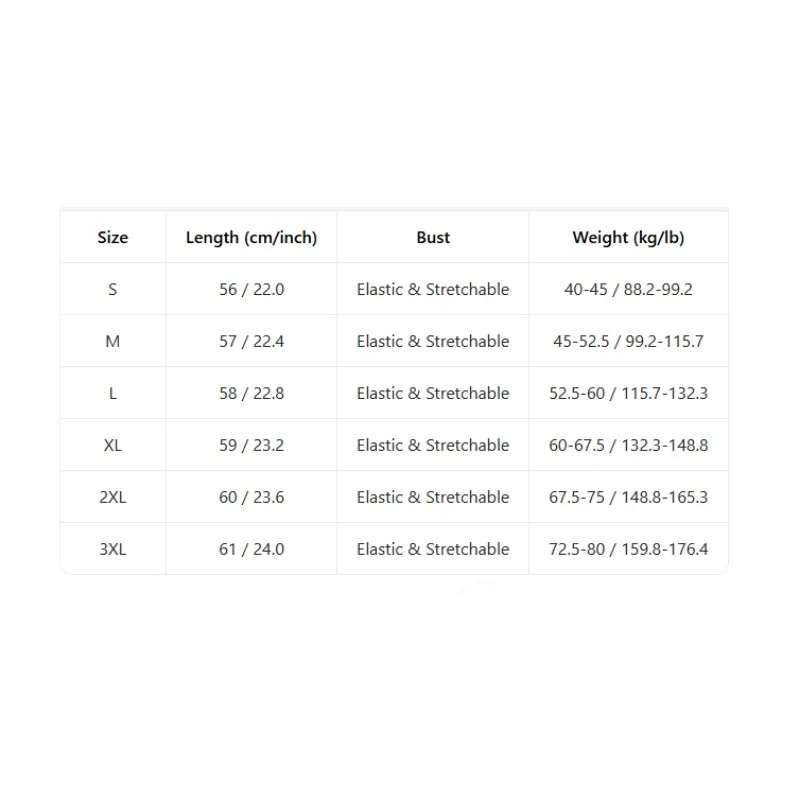The height and width of the screenshot is (800, 800).
Task: Click the Bust column header
Action: pos(433,237)
